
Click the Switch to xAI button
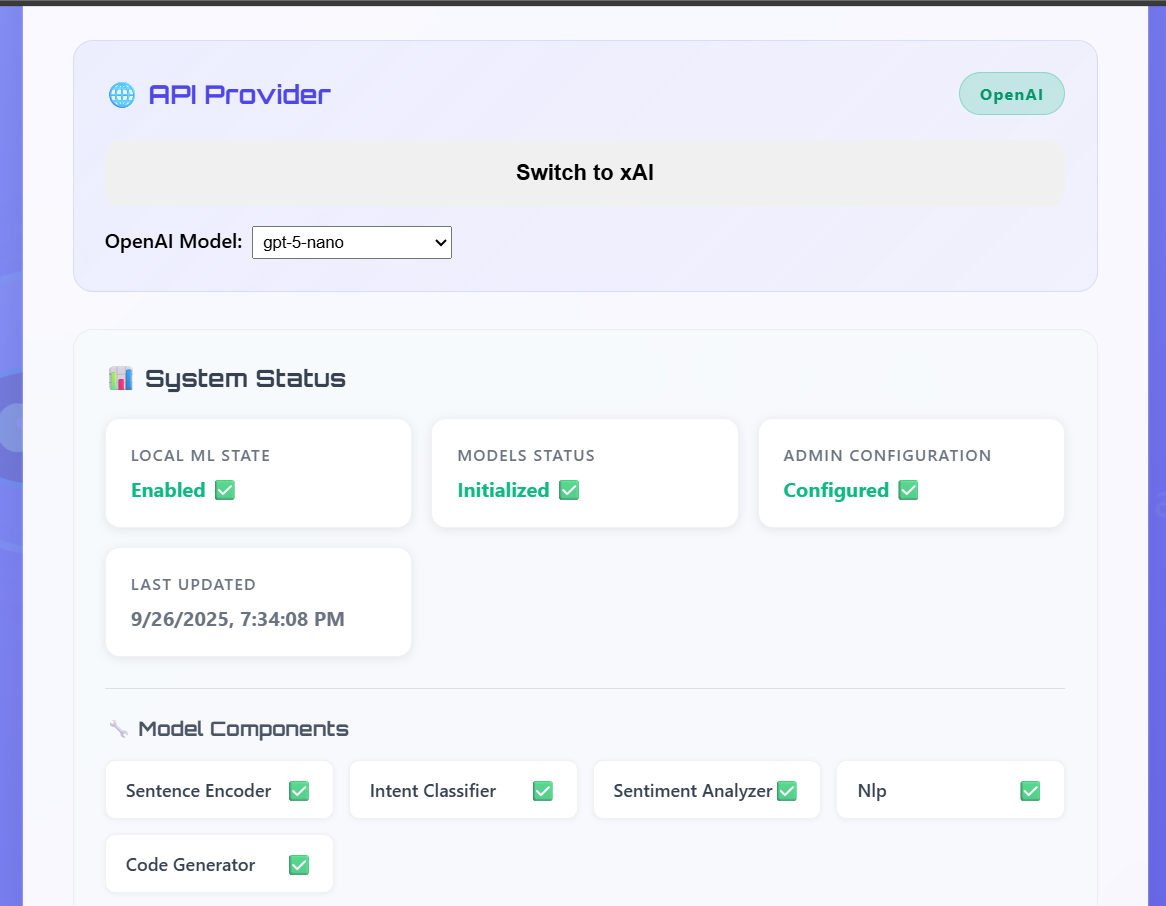click(x=585, y=173)
